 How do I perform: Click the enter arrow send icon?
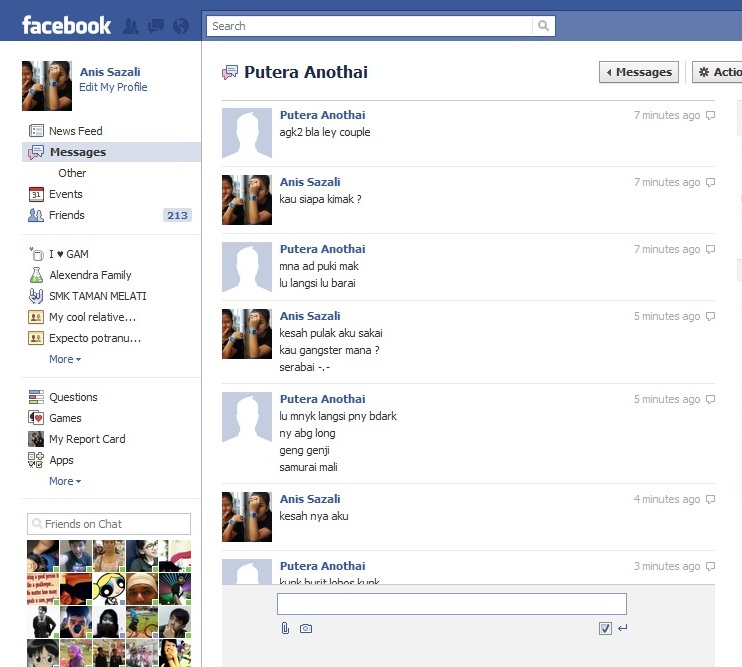[622, 628]
